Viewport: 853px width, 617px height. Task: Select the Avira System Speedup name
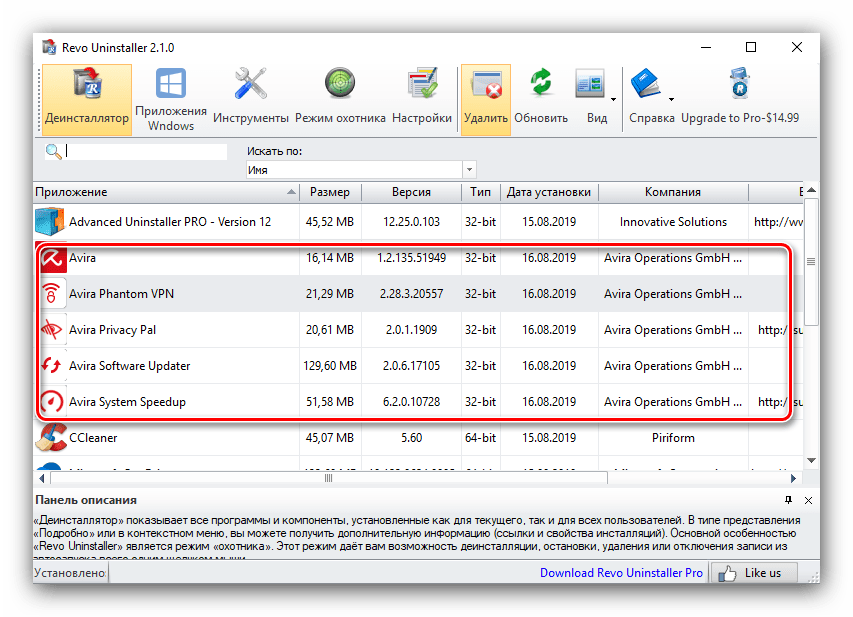pyautogui.click(x=127, y=402)
